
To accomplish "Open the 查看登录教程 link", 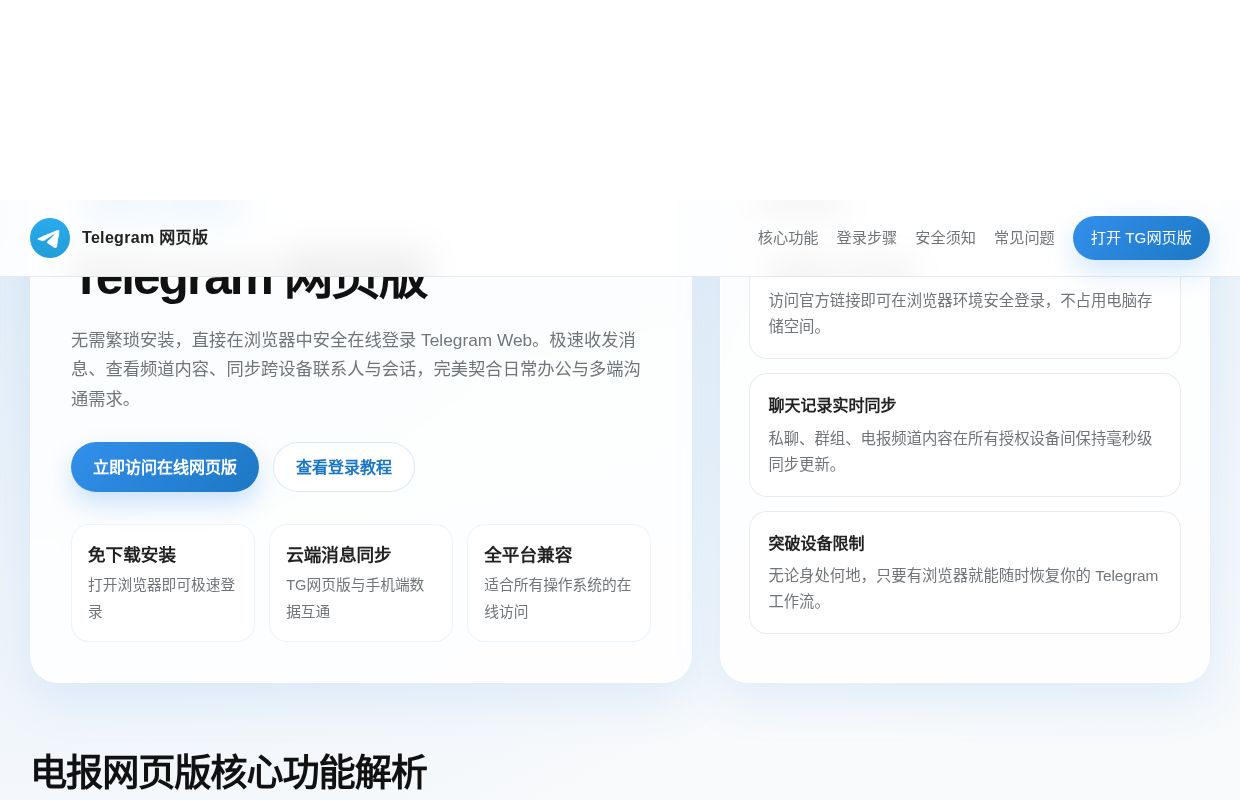I will point(344,467).
